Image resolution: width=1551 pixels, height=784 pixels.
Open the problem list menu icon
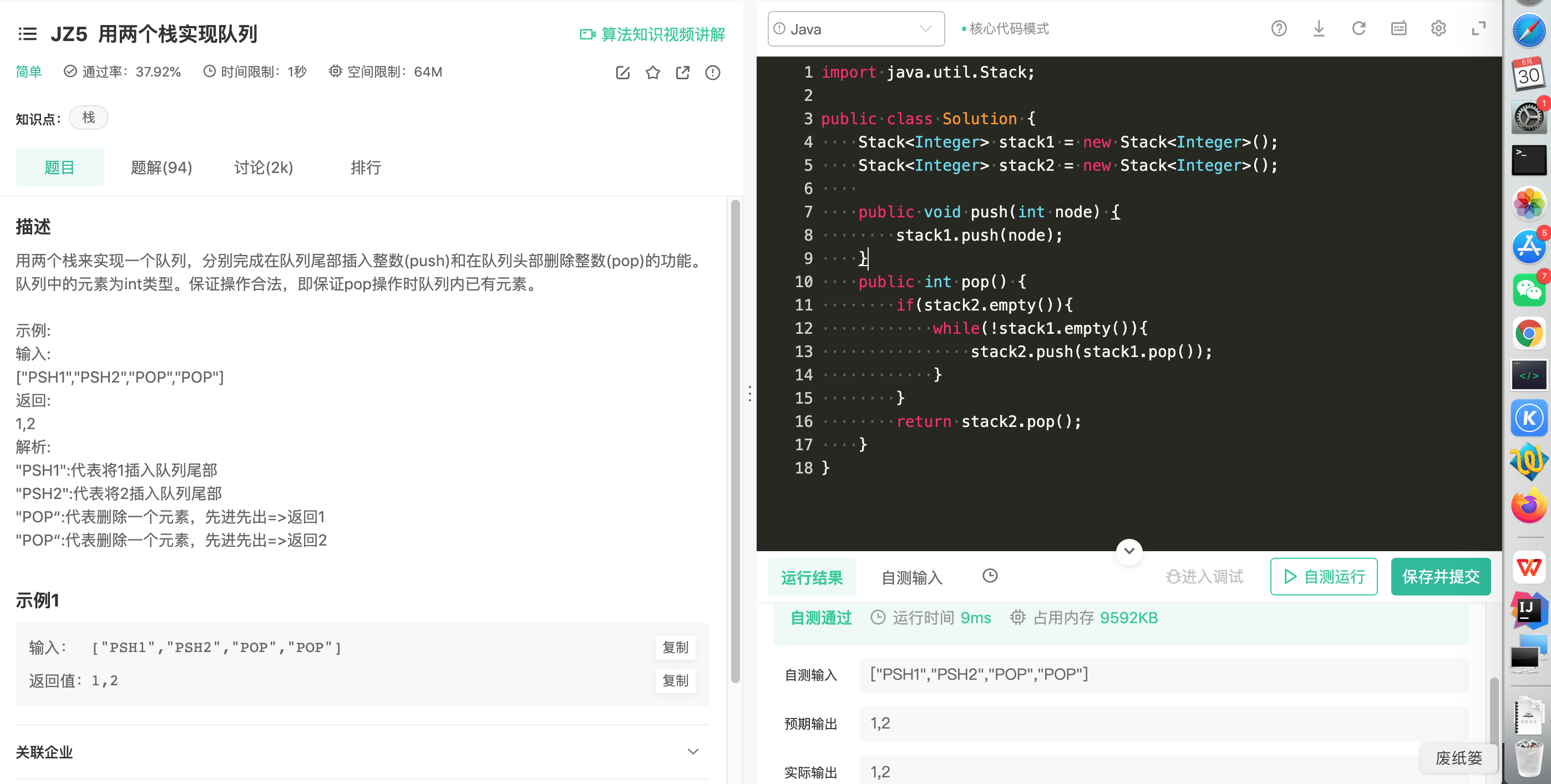(28, 34)
